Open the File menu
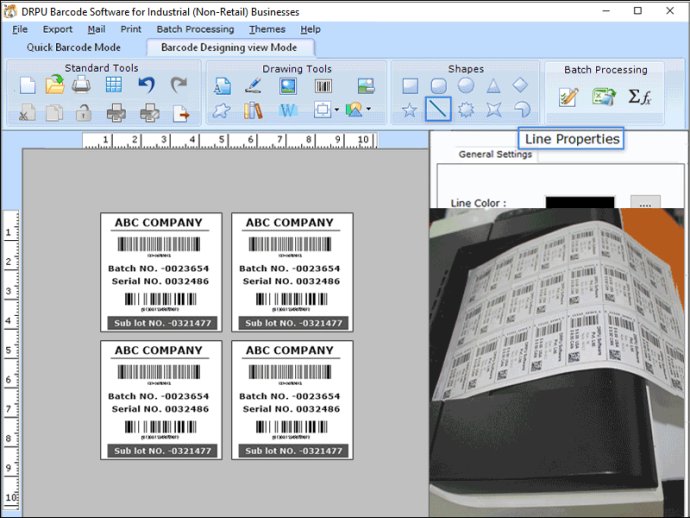690x518 pixels. coord(19,29)
